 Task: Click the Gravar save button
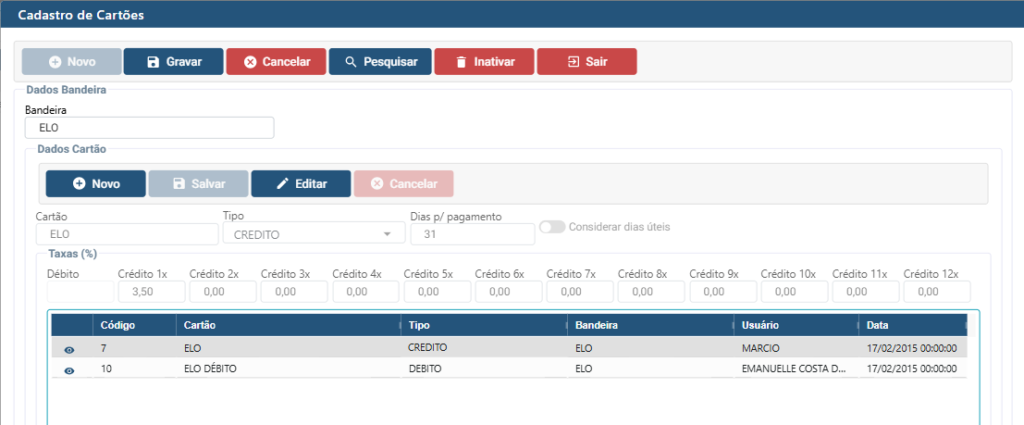173,62
